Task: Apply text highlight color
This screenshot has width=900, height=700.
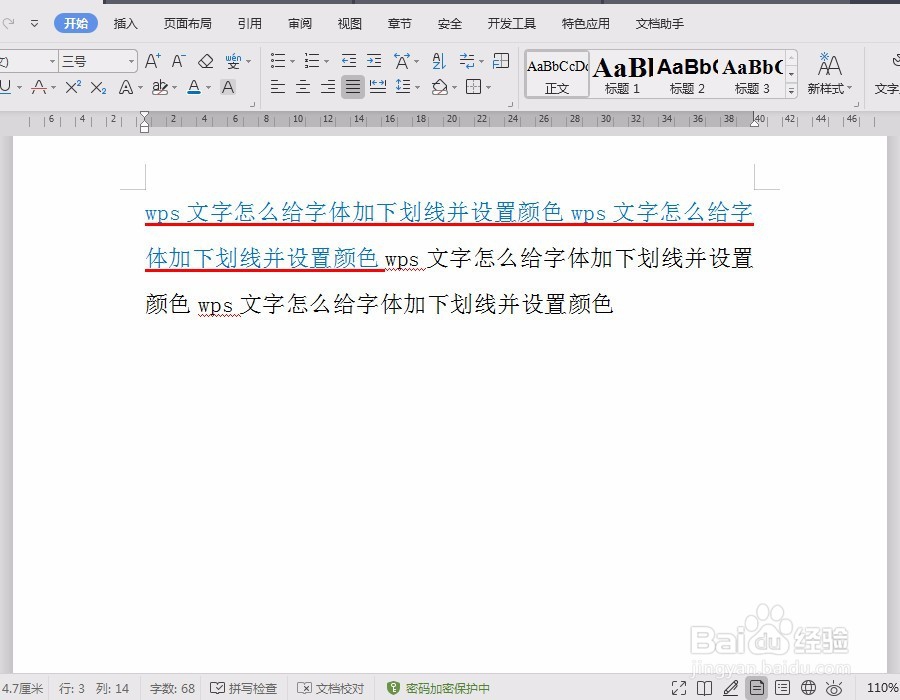Action: point(160,87)
